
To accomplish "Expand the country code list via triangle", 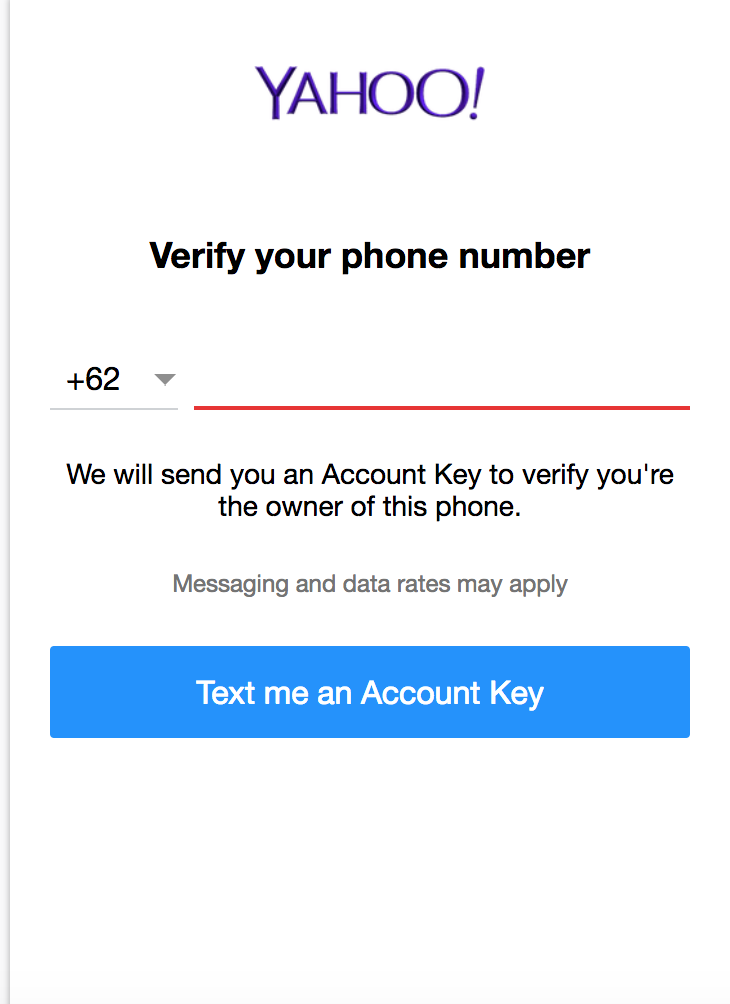I will 165,379.
